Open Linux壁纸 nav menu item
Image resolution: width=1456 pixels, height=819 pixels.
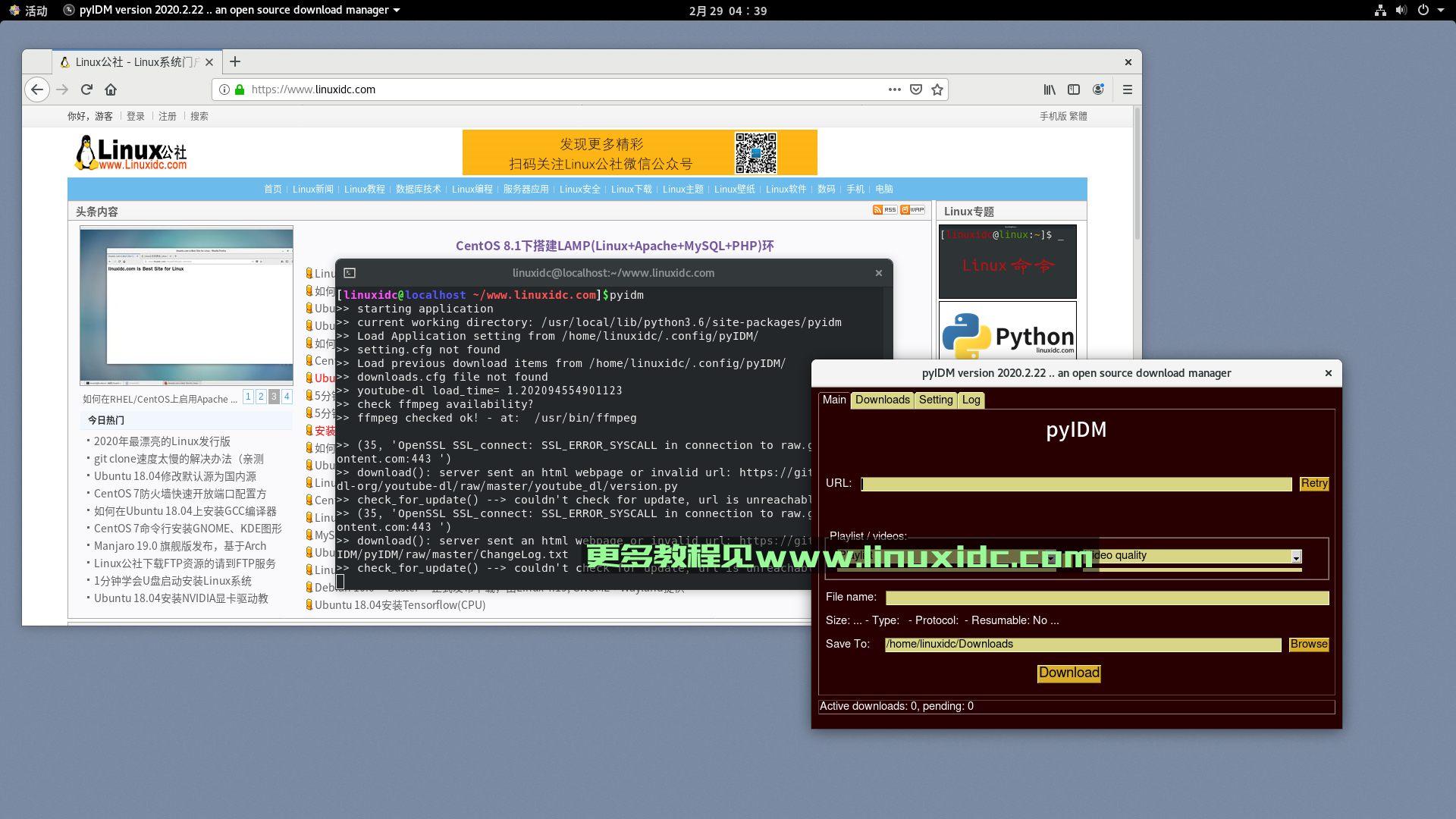[x=735, y=190]
